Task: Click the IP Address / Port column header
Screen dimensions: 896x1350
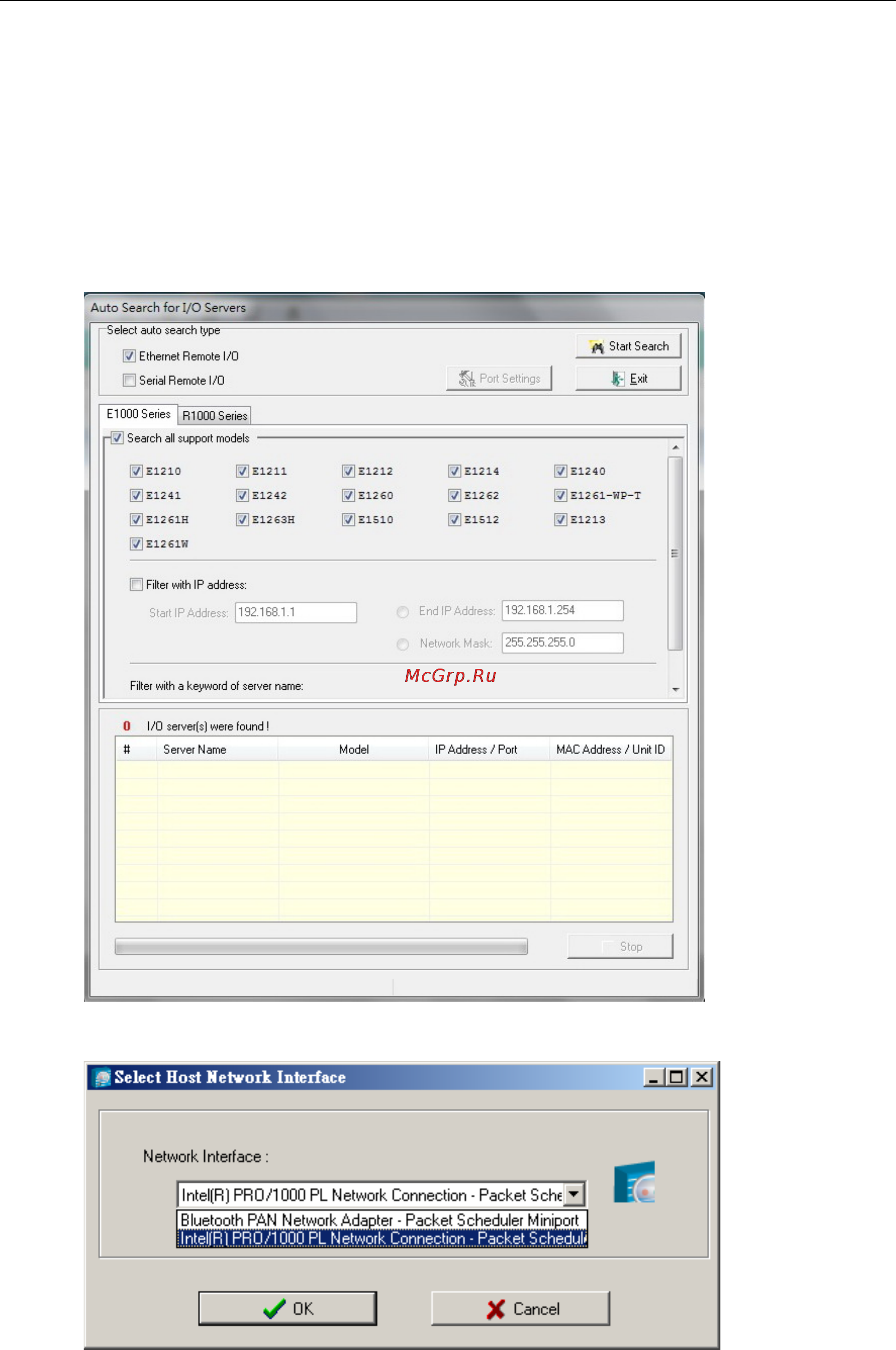Action: 489,749
